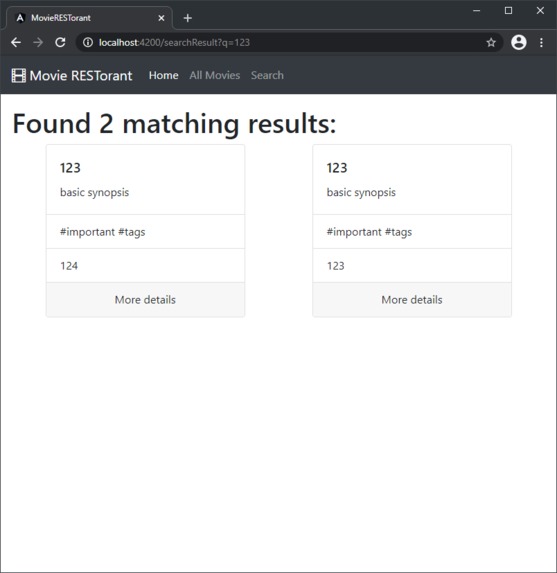Screen dimensions: 557x573
Task: Click the value 123 in the second card's bottom row
Action: coord(336,266)
